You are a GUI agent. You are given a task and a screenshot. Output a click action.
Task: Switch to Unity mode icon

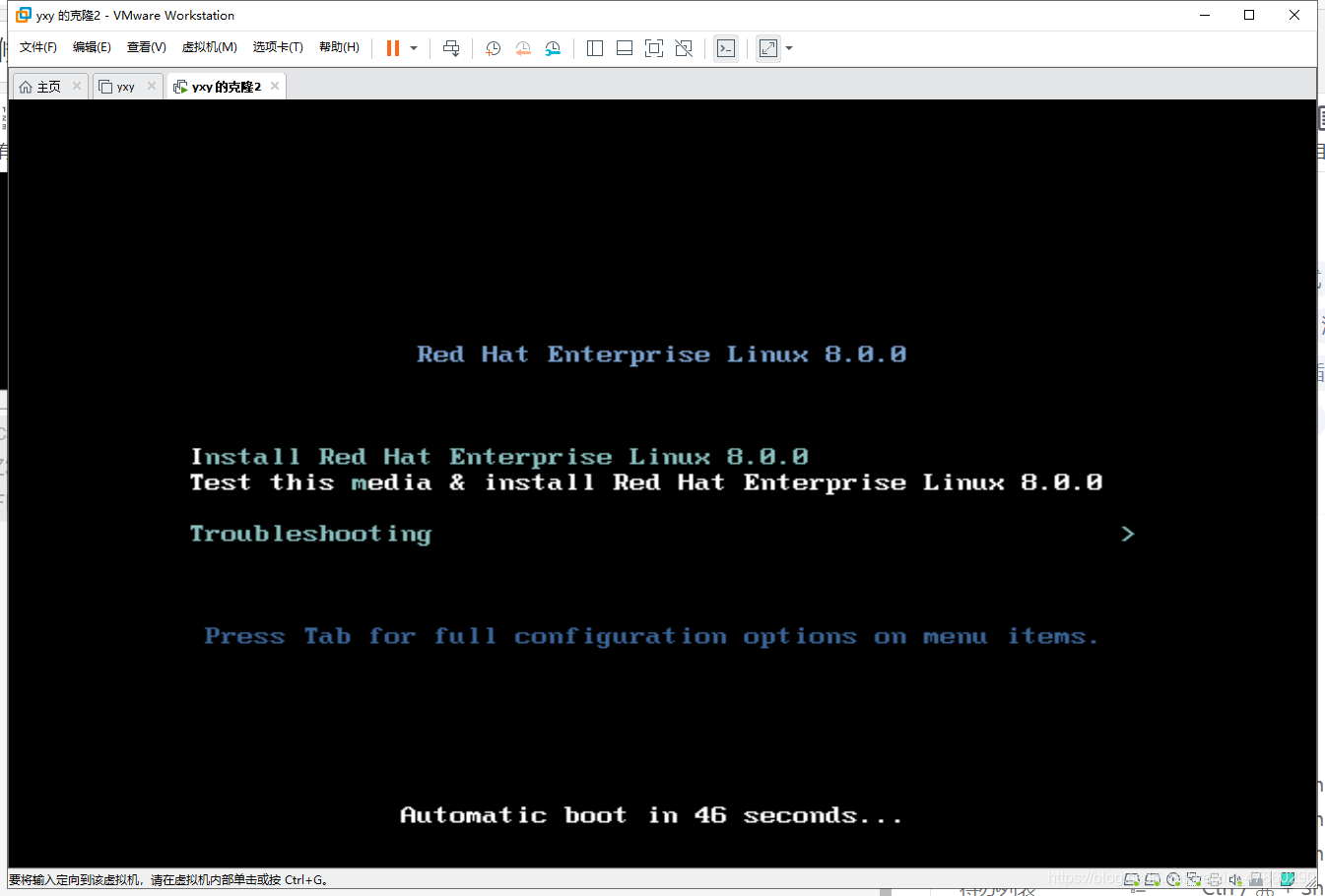click(684, 48)
